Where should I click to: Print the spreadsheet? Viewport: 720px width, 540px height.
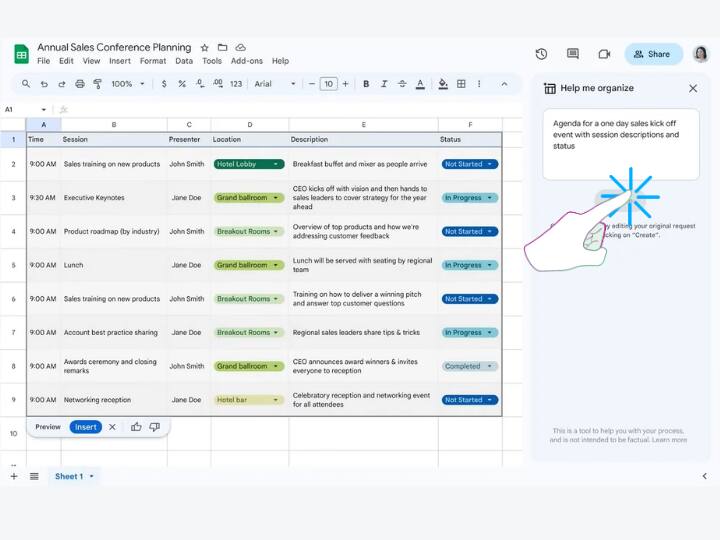click(80, 84)
